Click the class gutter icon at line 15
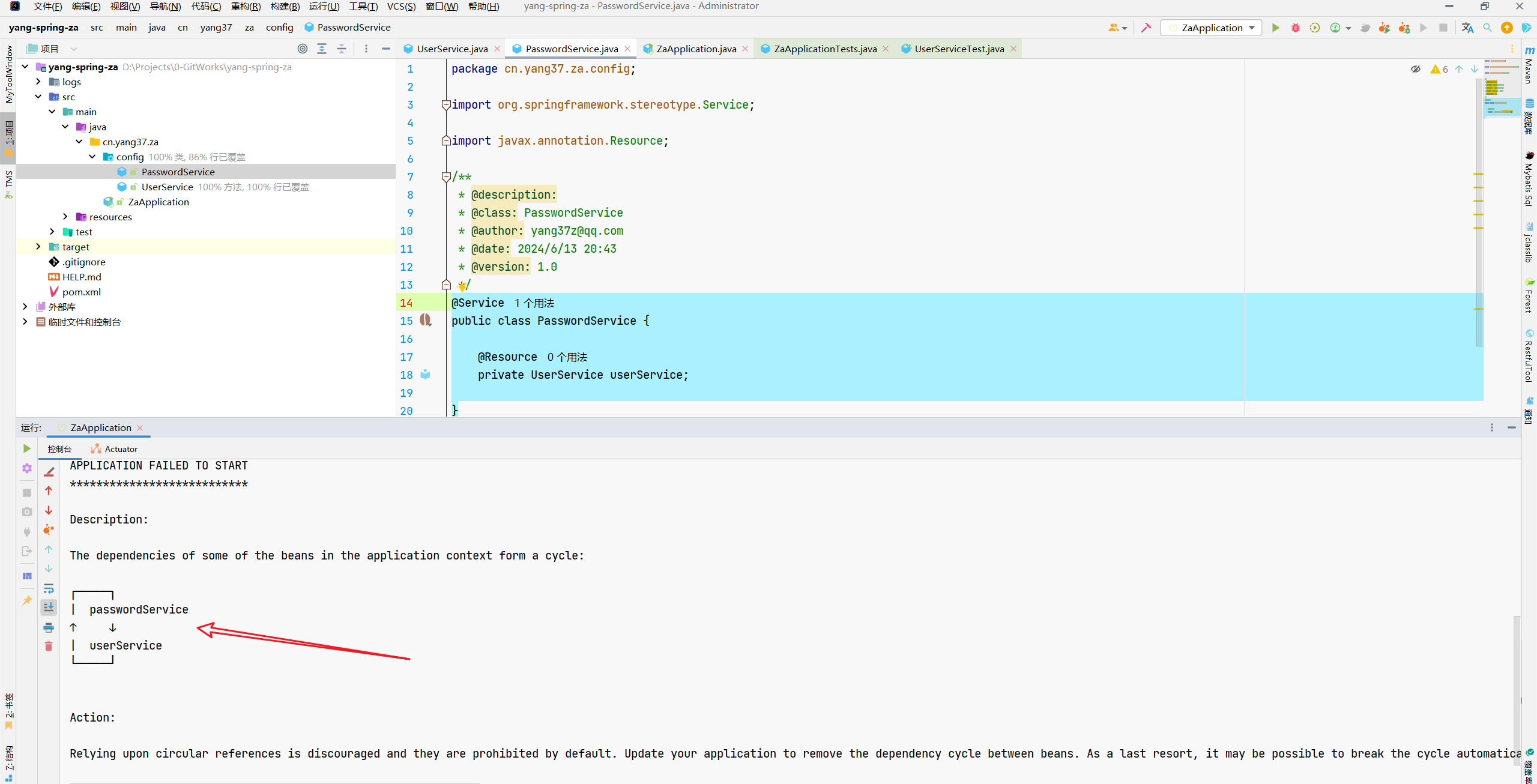 point(426,320)
